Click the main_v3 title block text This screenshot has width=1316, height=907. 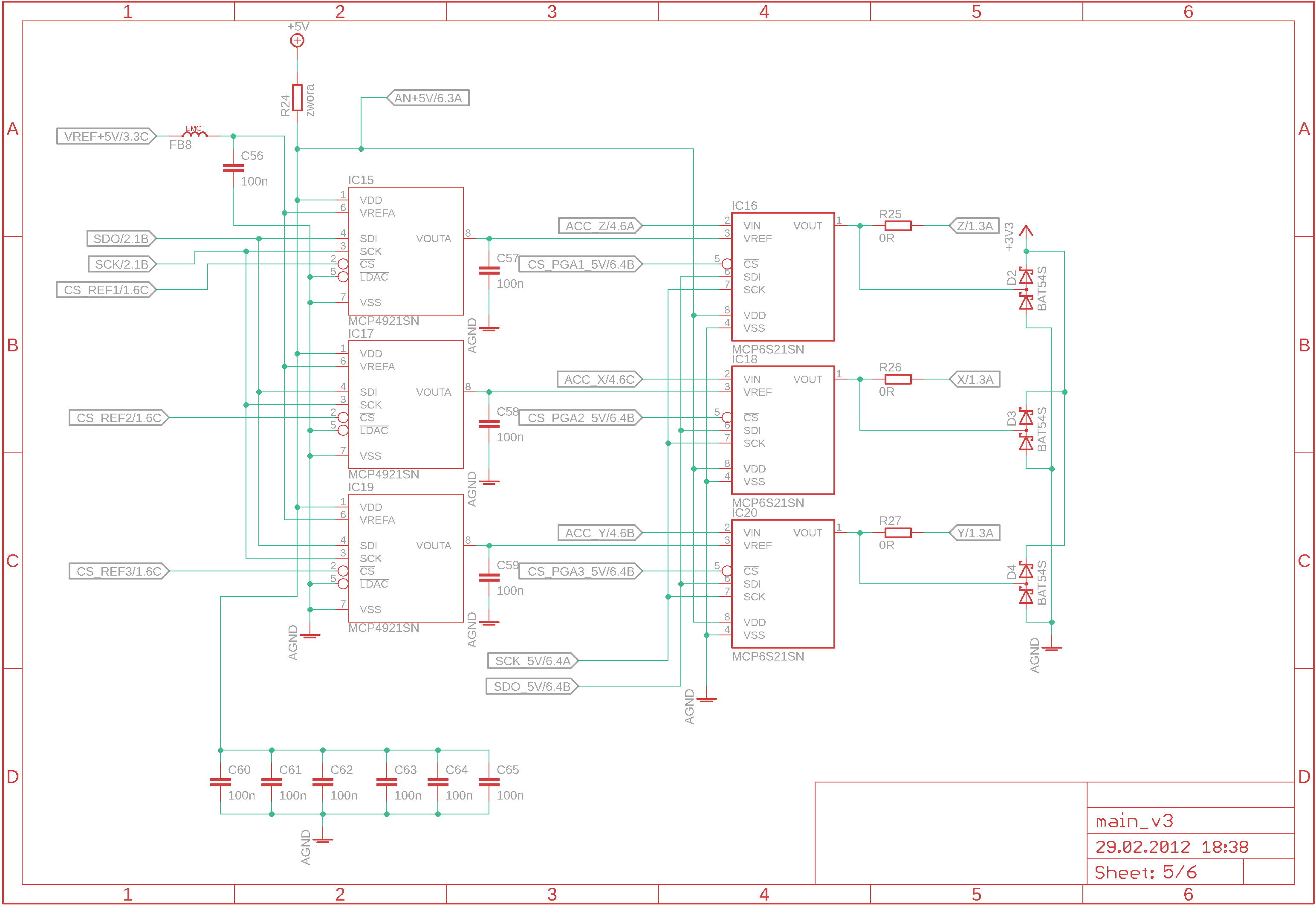click(x=1134, y=821)
